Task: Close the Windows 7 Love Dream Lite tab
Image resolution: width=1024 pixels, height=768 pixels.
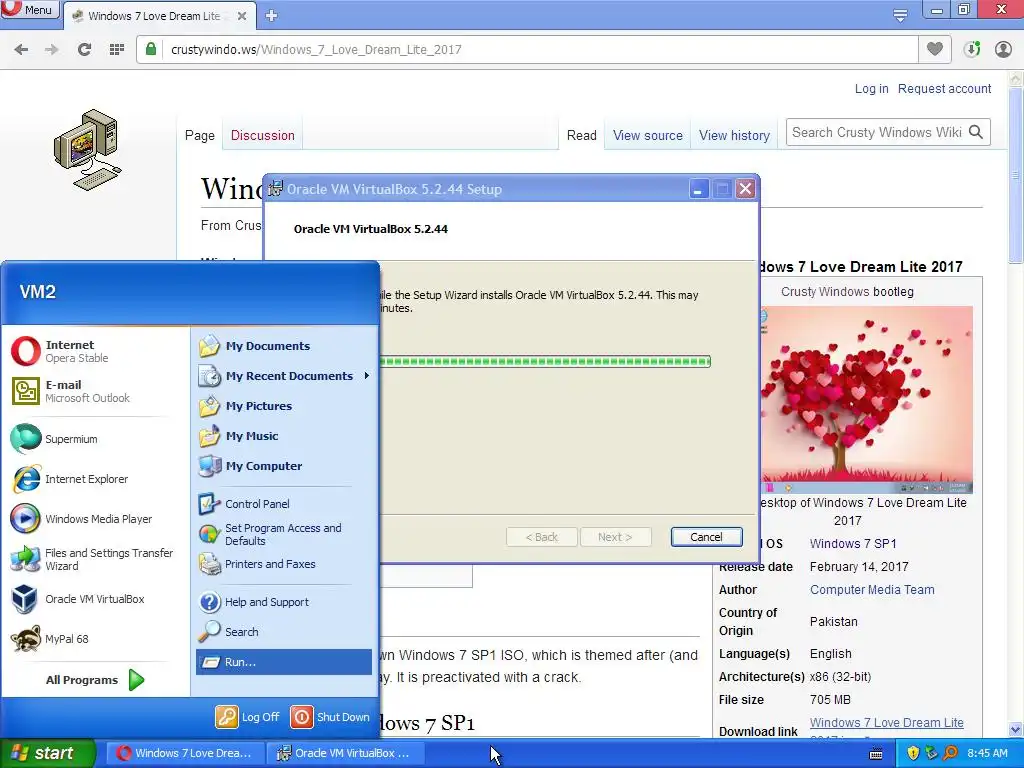Action: click(242, 16)
